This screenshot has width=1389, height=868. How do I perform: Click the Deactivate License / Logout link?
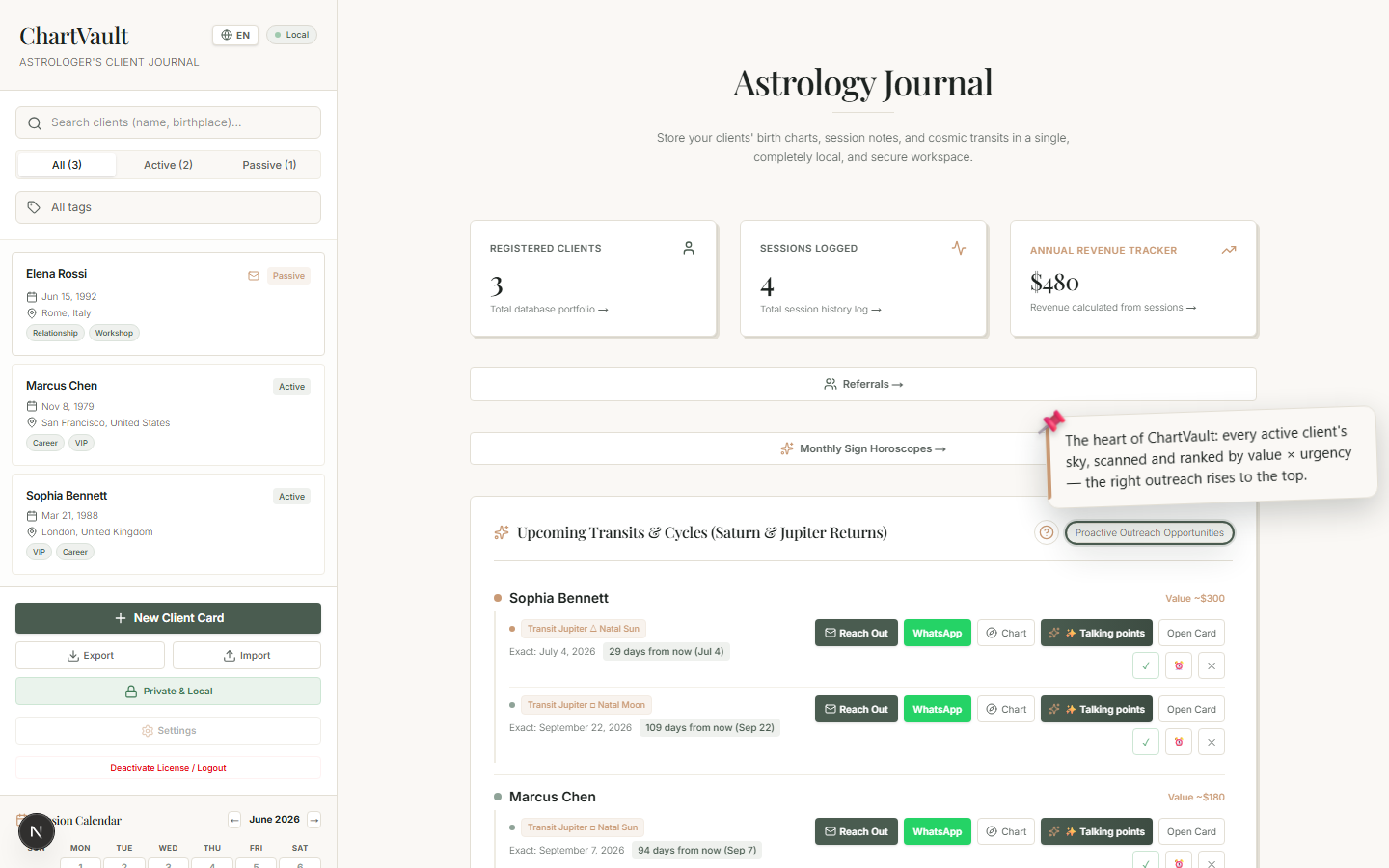coord(168,768)
